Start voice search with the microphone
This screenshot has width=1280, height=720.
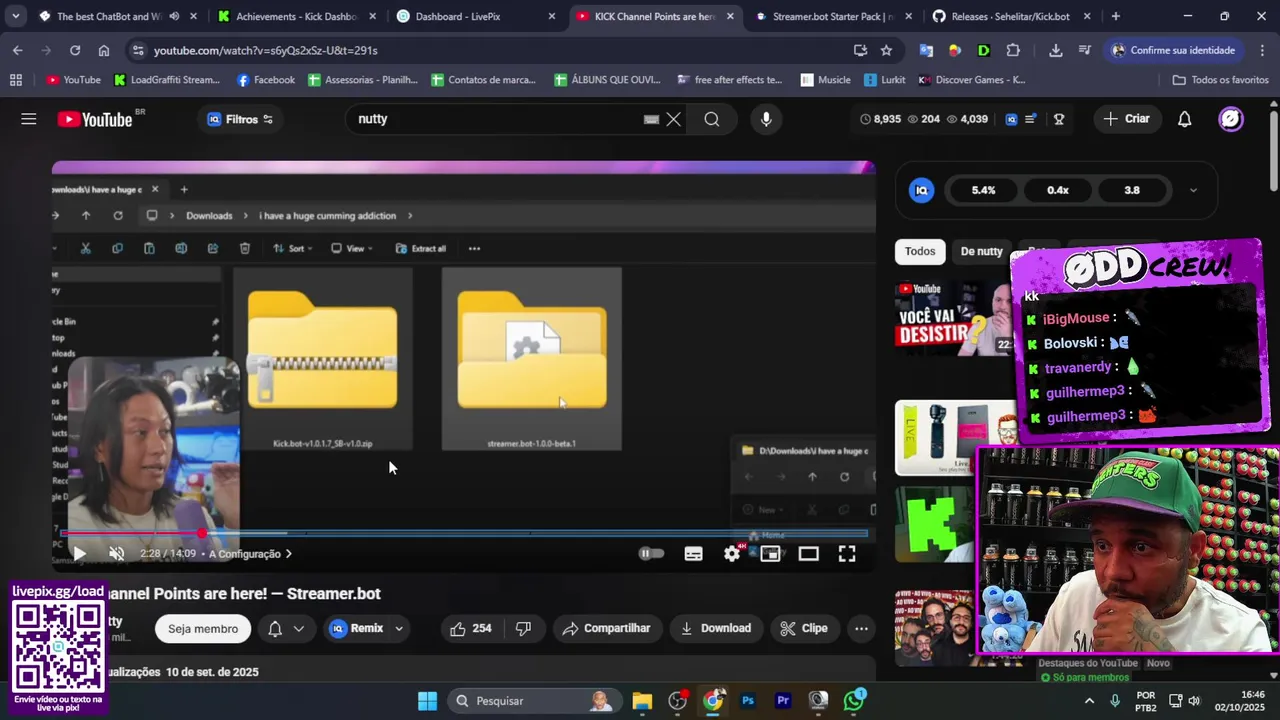pyautogui.click(x=766, y=119)
